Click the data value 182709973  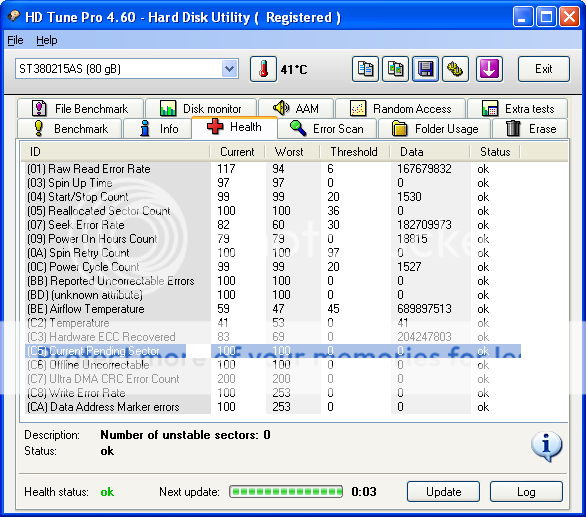(x=424, y=225)
